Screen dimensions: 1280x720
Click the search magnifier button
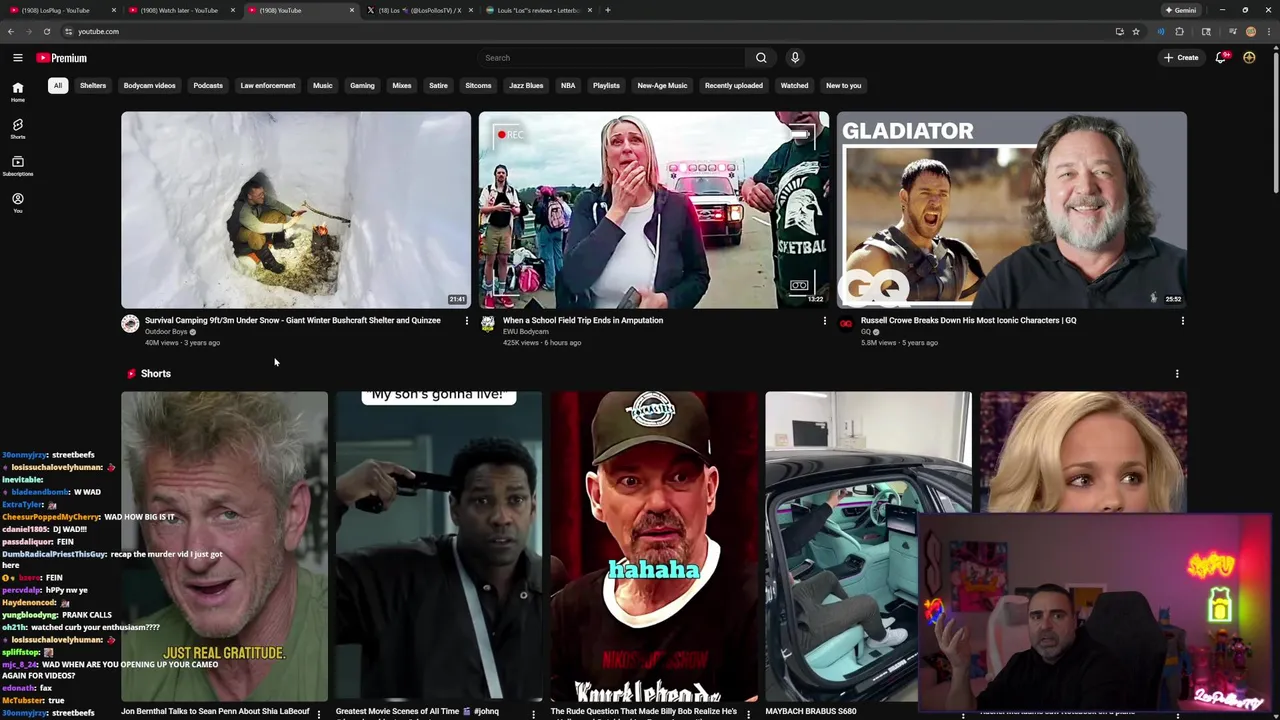click(x=761, y=58)
